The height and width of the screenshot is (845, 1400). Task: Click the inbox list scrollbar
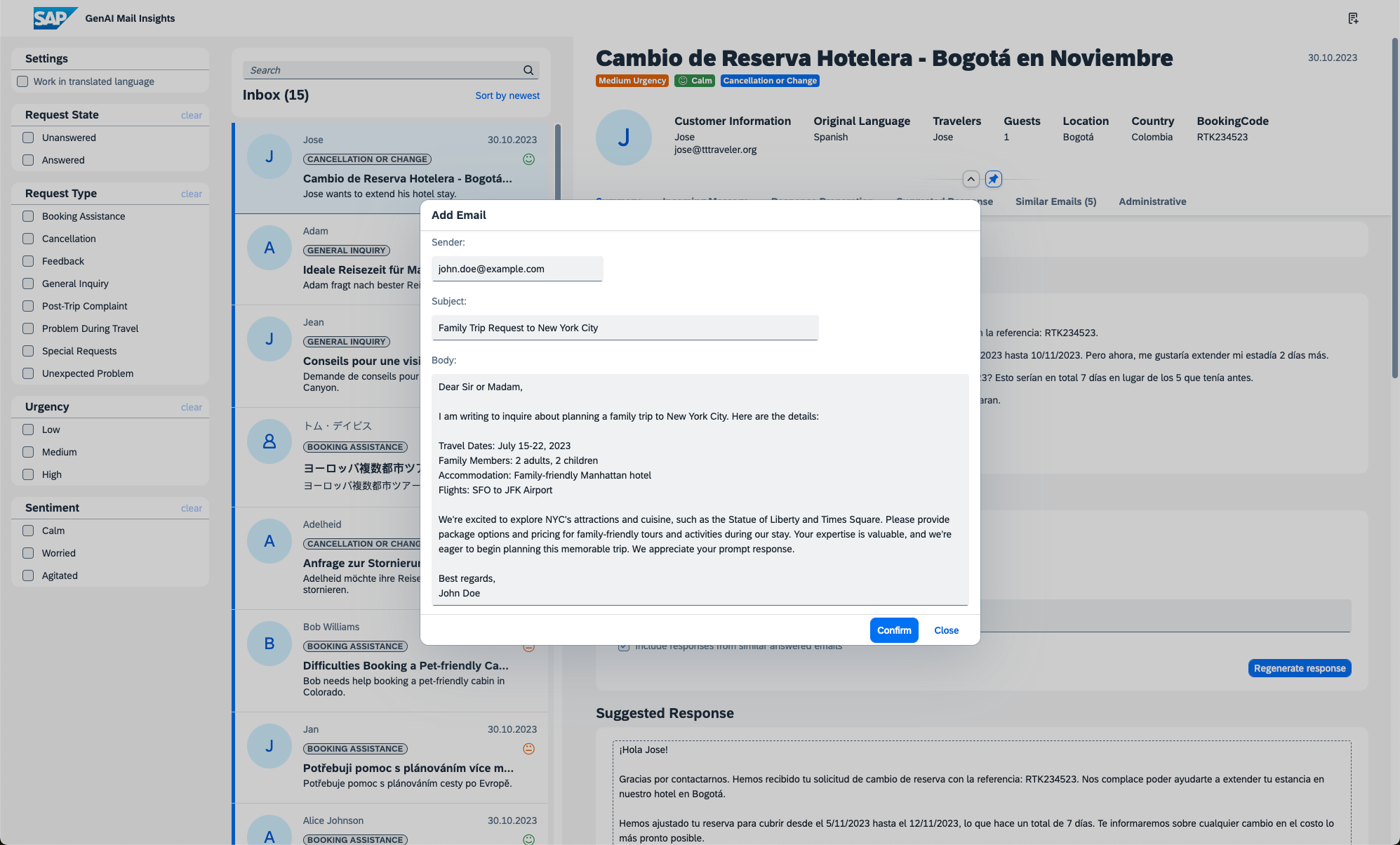click(x=558, y=161)
